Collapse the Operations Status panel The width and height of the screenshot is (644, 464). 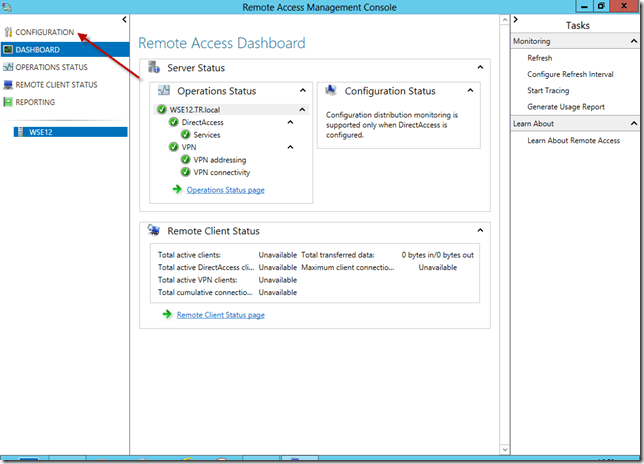tap(304, 91)
